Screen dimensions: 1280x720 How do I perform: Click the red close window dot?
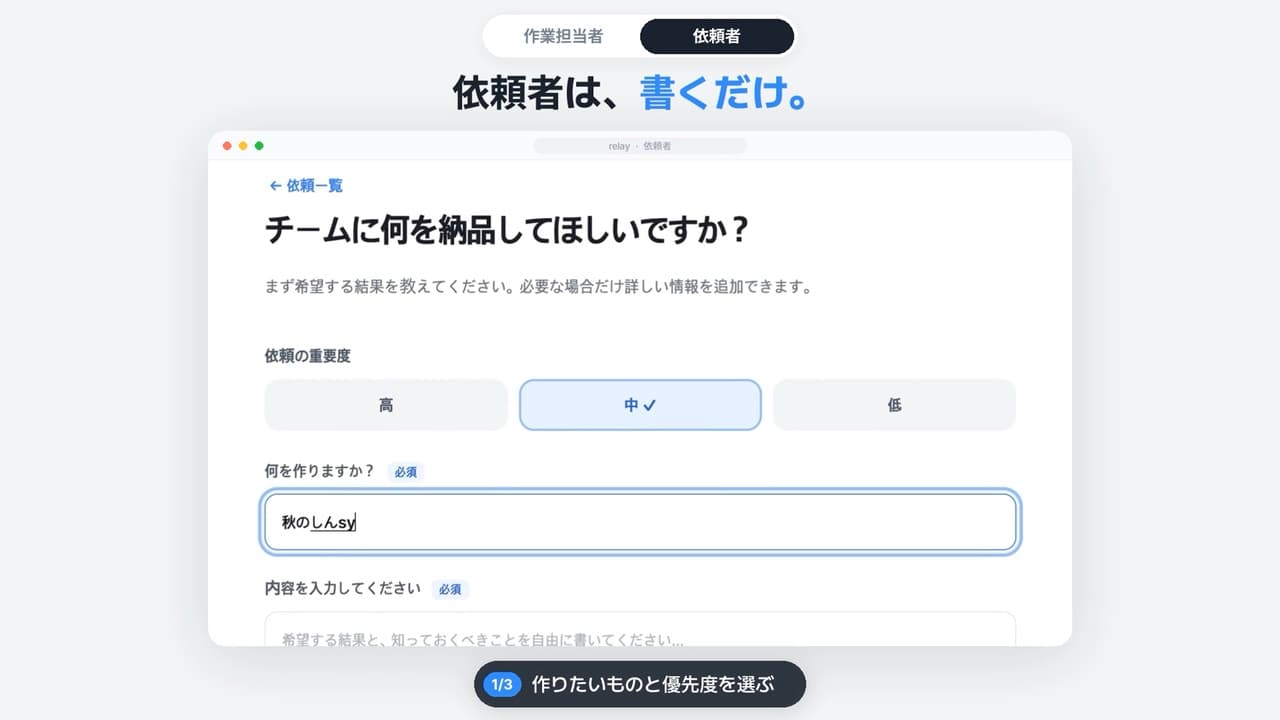tap(227, 146)
